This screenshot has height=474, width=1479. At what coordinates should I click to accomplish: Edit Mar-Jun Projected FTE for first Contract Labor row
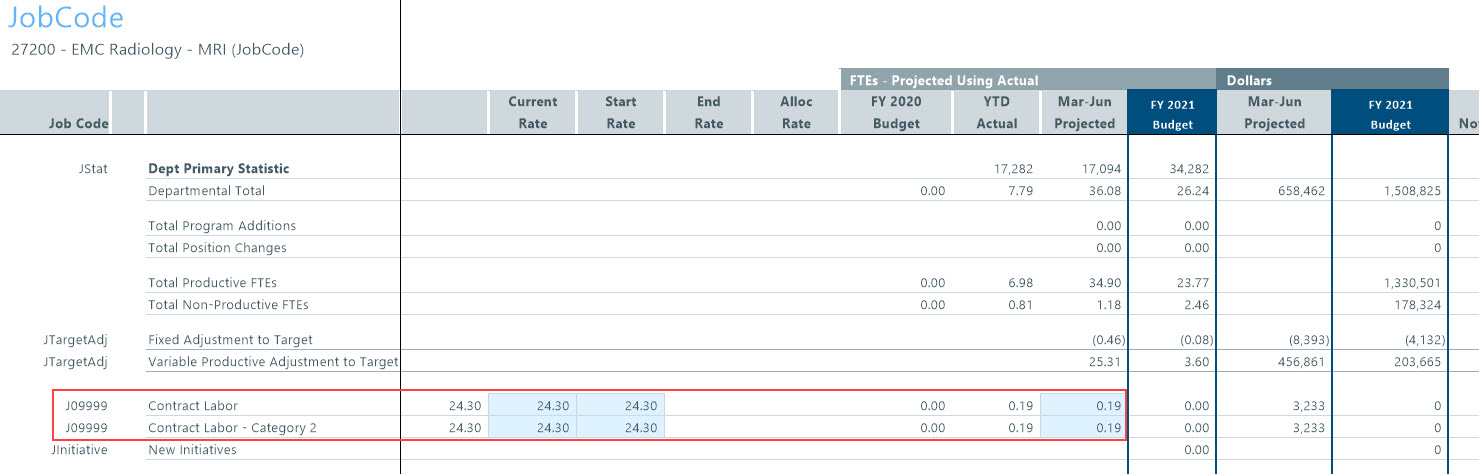1083,406
